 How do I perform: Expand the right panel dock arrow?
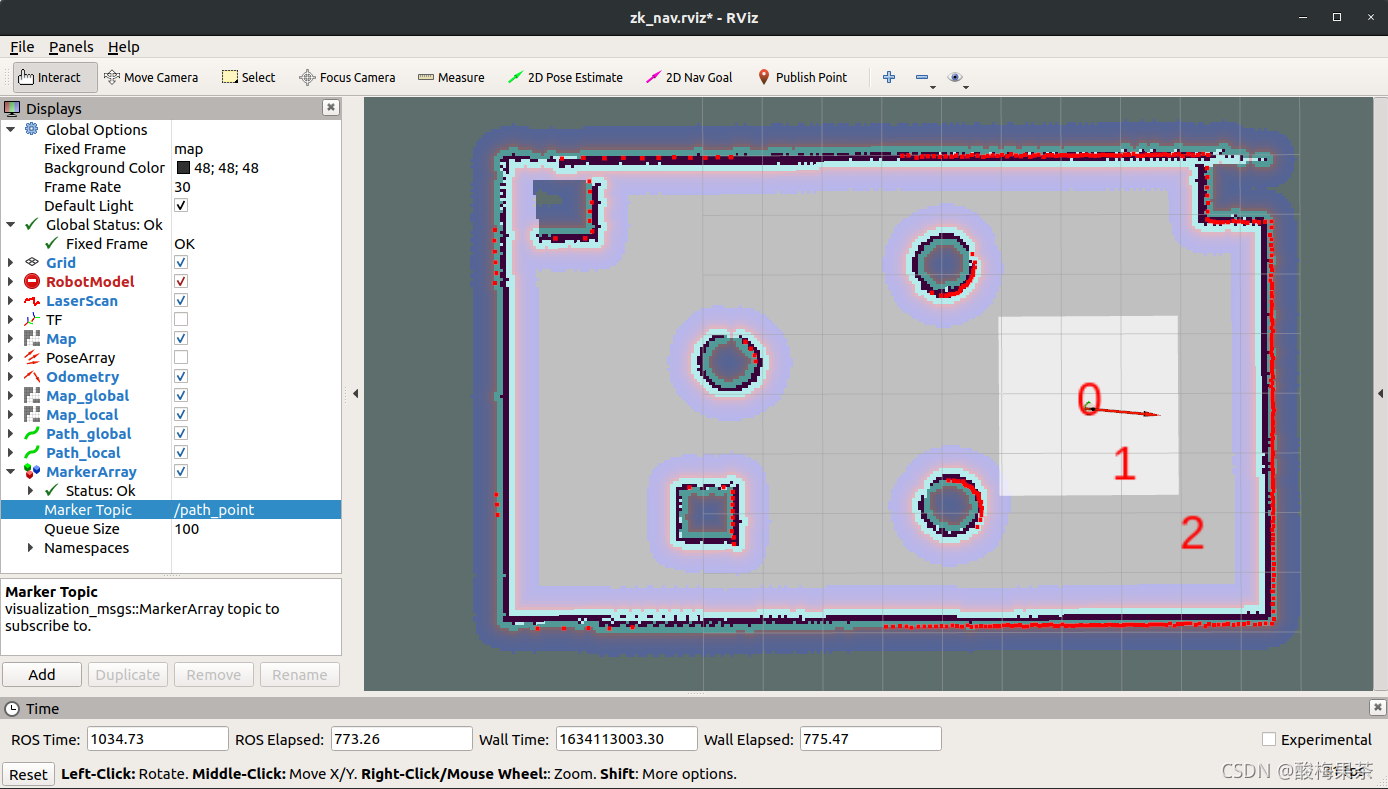click(x=1380, y=394)
